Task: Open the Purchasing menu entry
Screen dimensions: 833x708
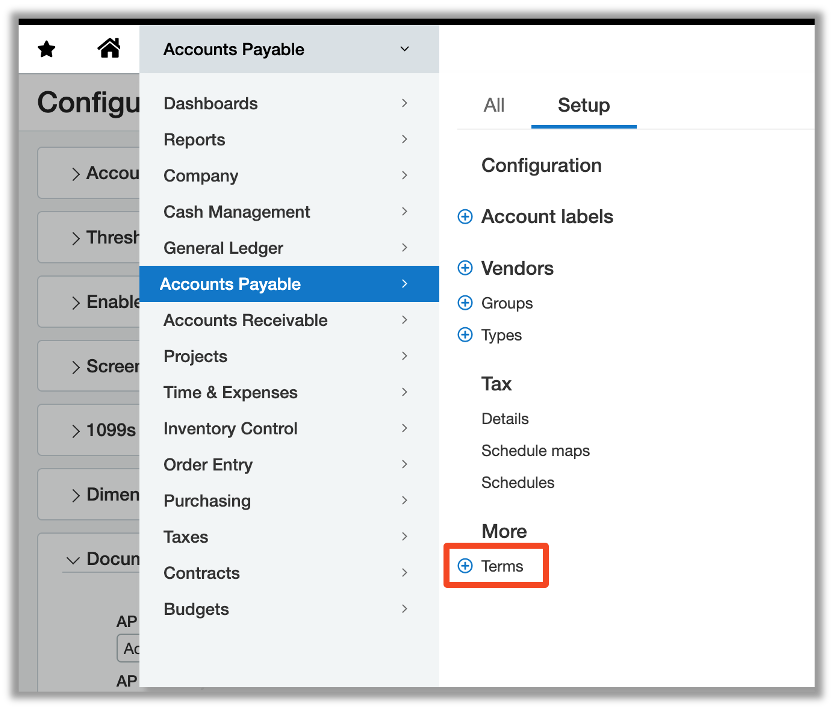Action: click(207, 501)
